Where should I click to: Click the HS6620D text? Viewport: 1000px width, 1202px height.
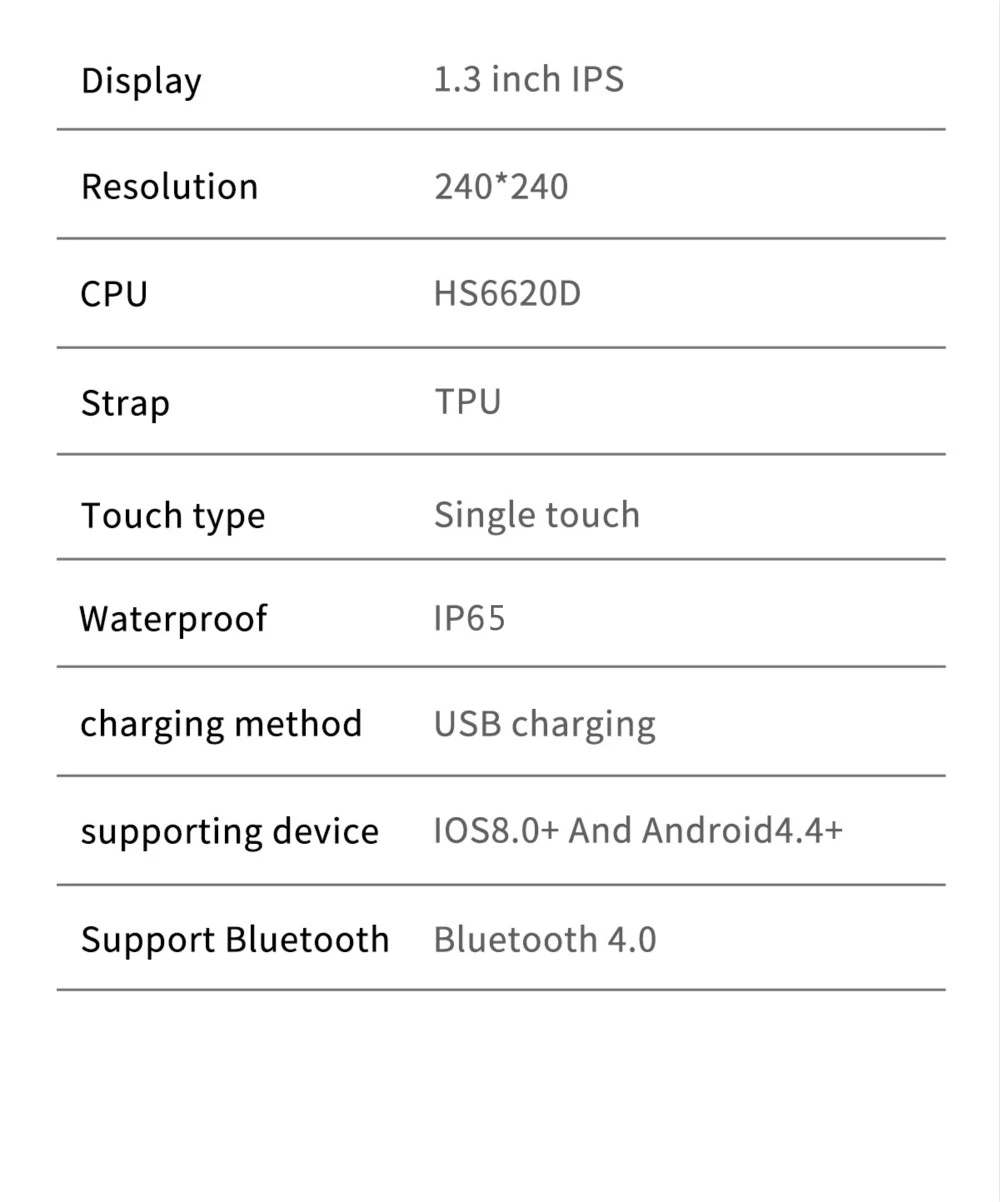pos(507,294)
